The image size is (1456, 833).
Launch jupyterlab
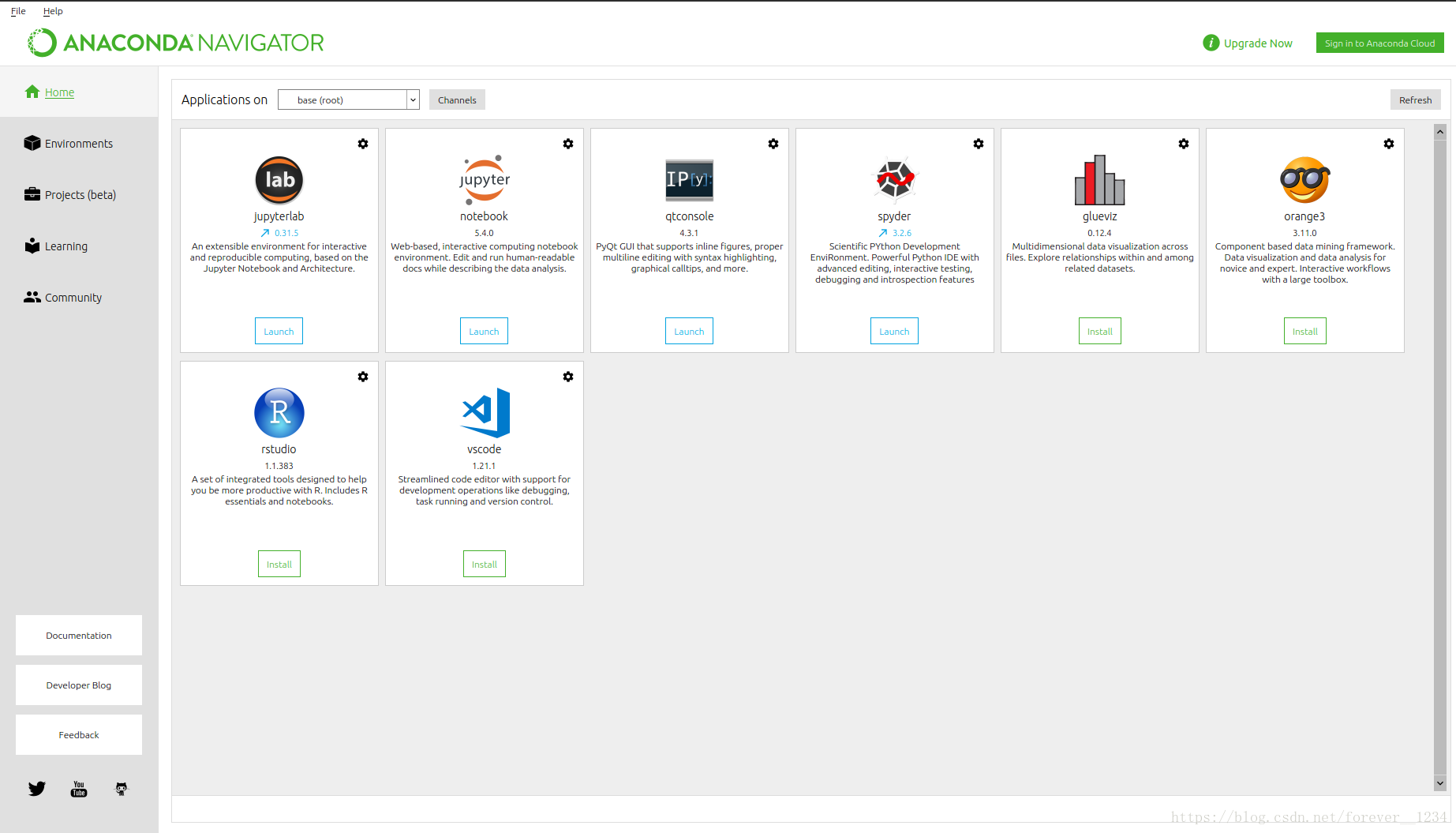[x=279, y=331]
